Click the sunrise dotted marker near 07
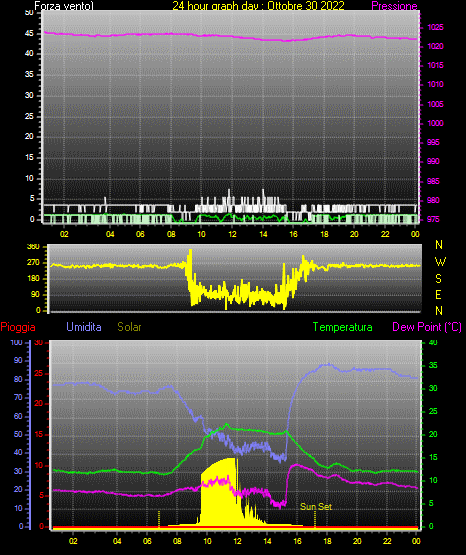The image size is (466, 555). [159, 519]
